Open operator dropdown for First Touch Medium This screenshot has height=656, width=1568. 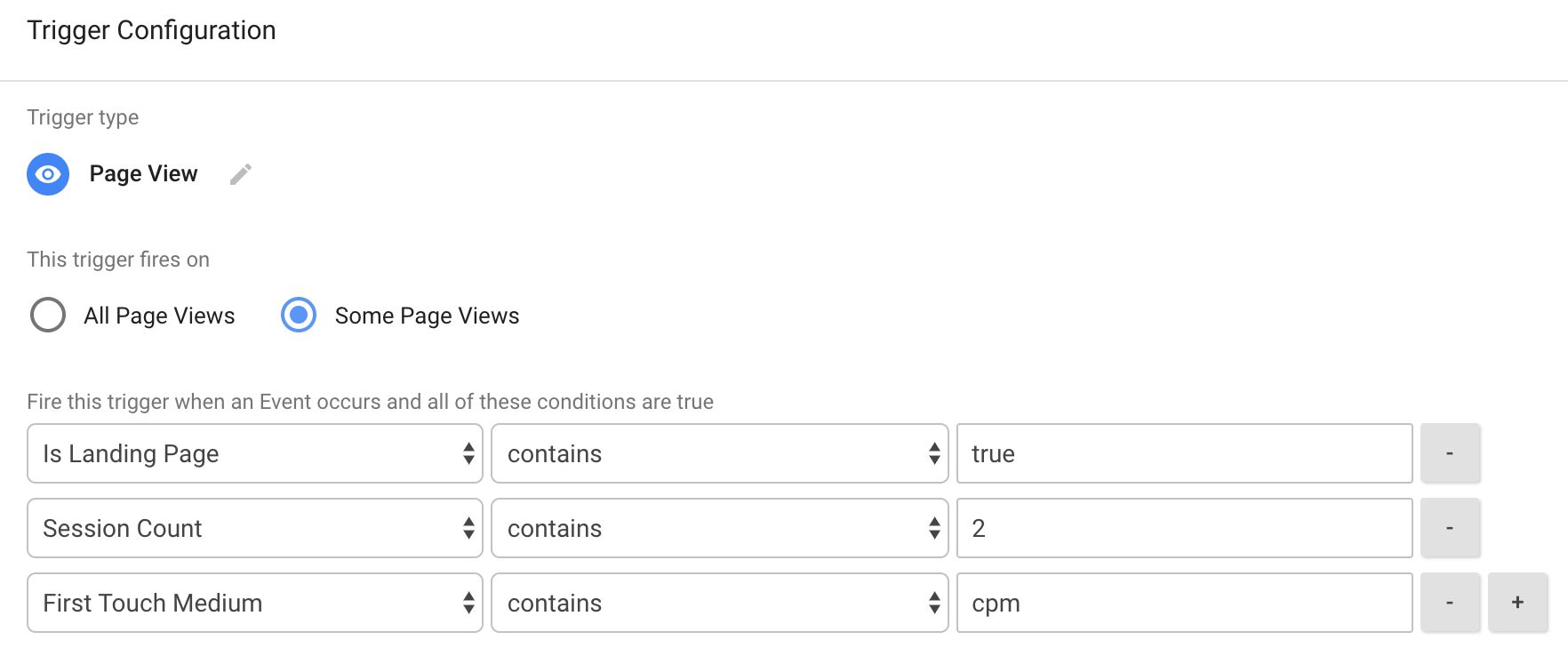point(720,603)
